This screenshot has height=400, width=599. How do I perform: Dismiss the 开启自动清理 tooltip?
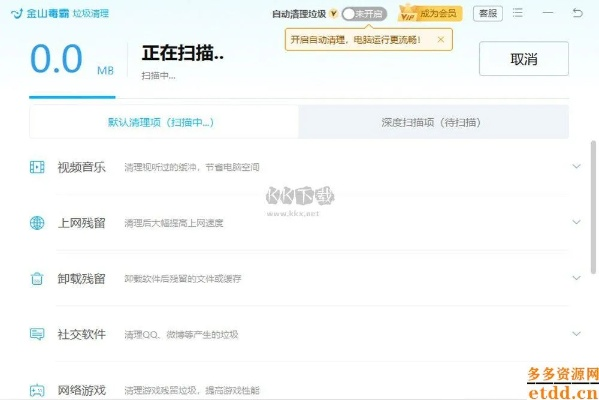coord(441,39)
